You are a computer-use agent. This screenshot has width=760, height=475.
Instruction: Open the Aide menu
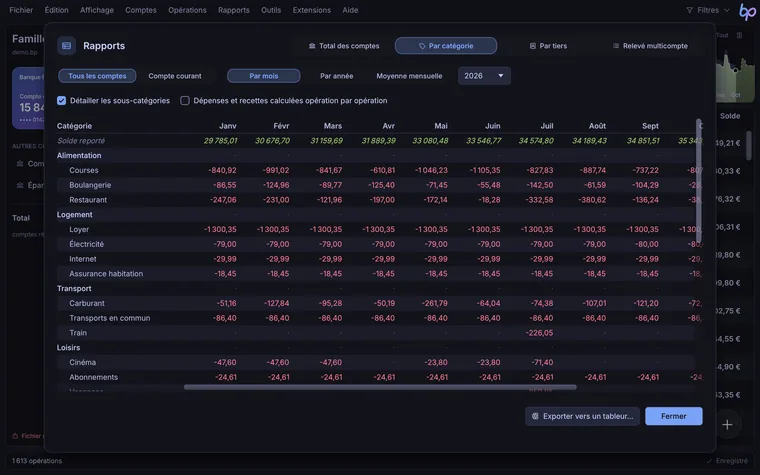point(350,10)
